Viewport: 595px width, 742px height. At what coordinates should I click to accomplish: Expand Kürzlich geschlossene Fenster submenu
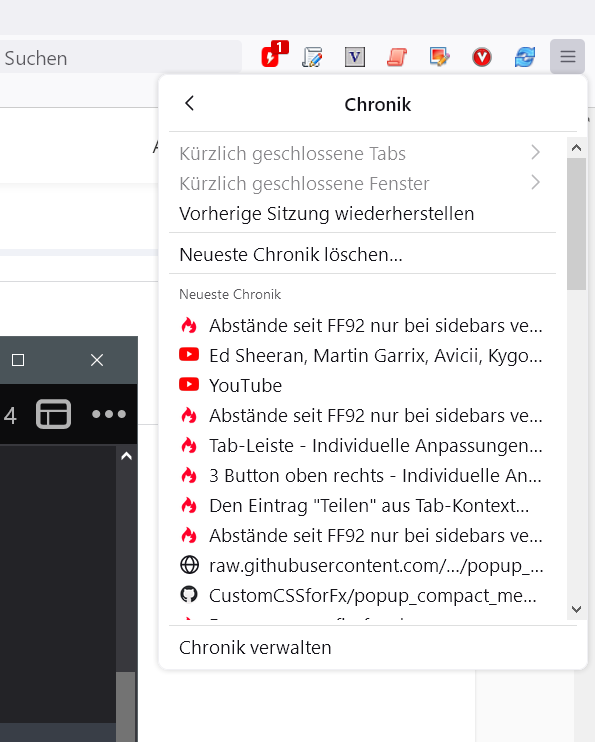(x=362, y=183)
